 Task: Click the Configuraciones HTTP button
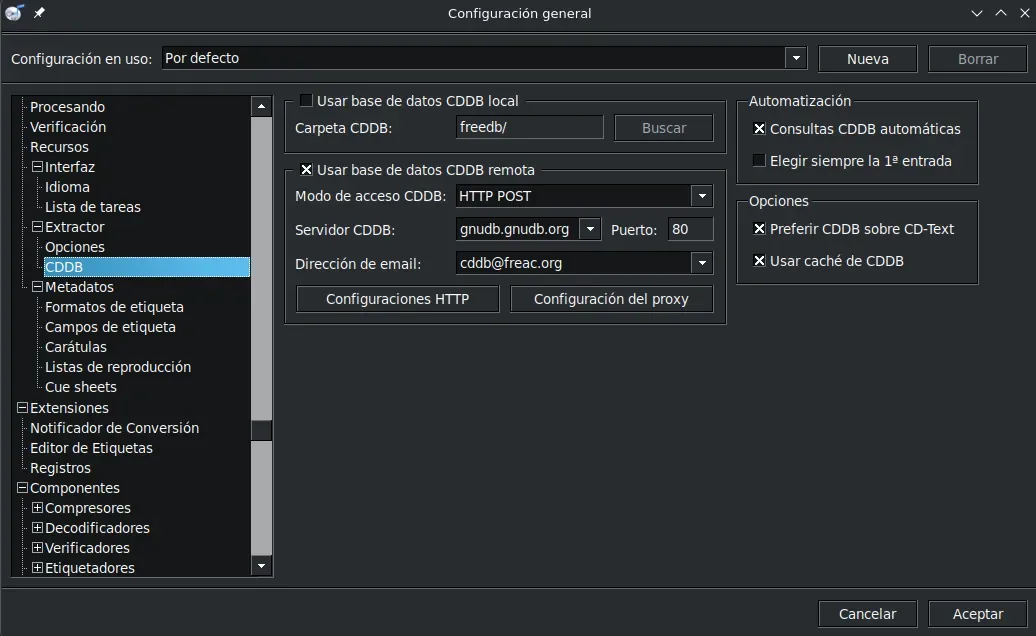point(397,298)
